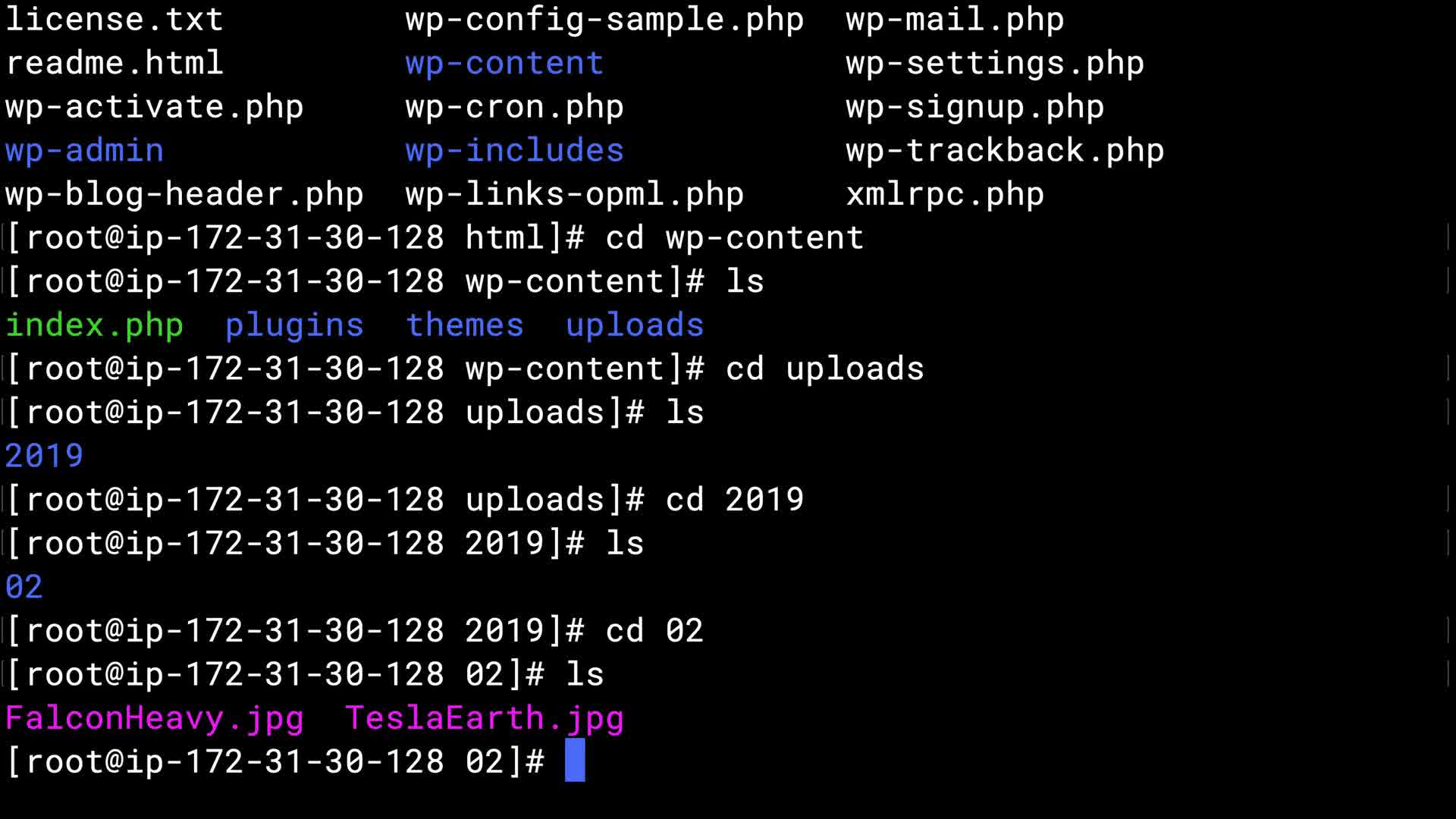
Task: Click the wp-trackback.php file name
Action: (1005, 150)
